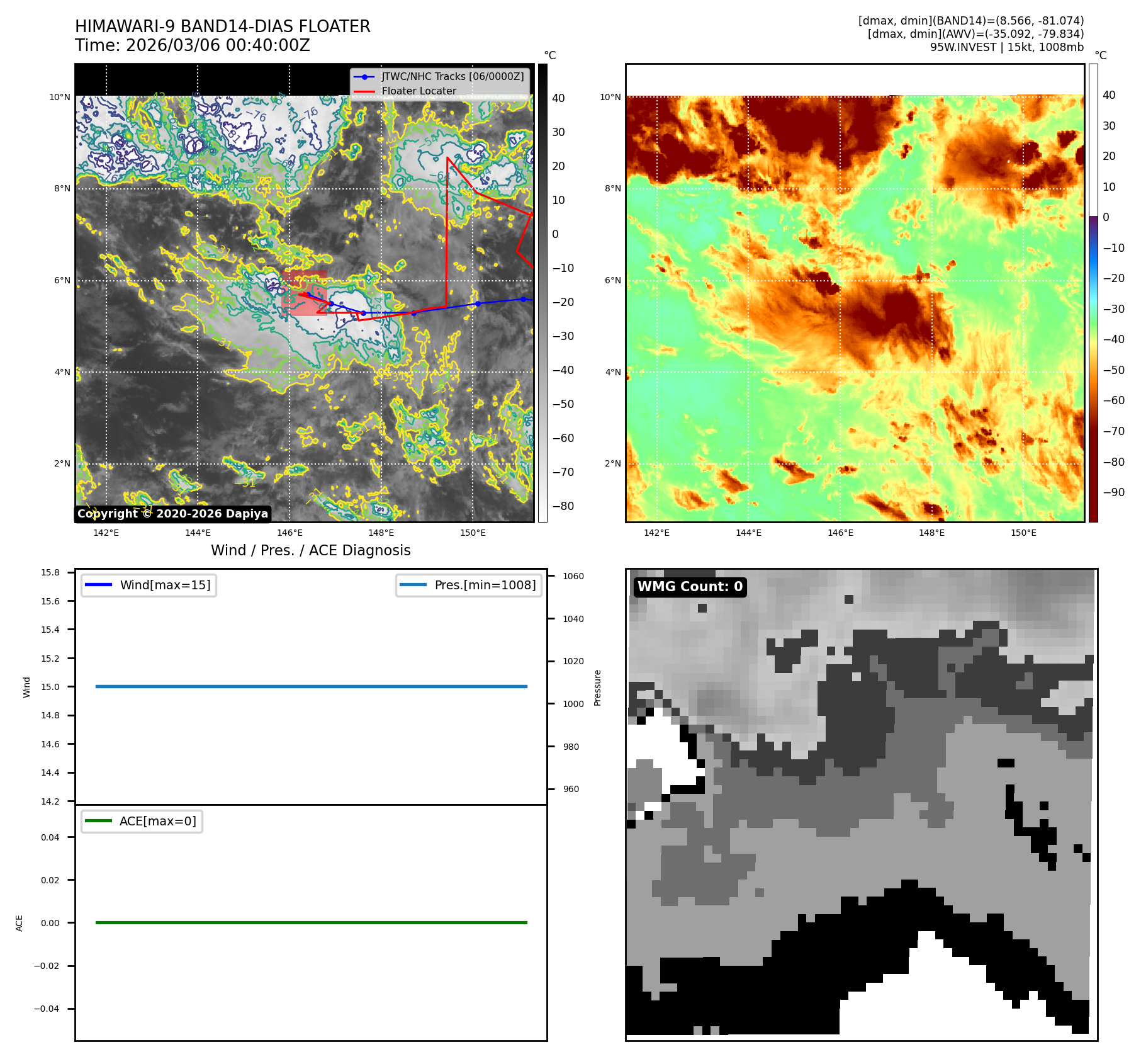Click the Pressure axis label

[597, 688]
